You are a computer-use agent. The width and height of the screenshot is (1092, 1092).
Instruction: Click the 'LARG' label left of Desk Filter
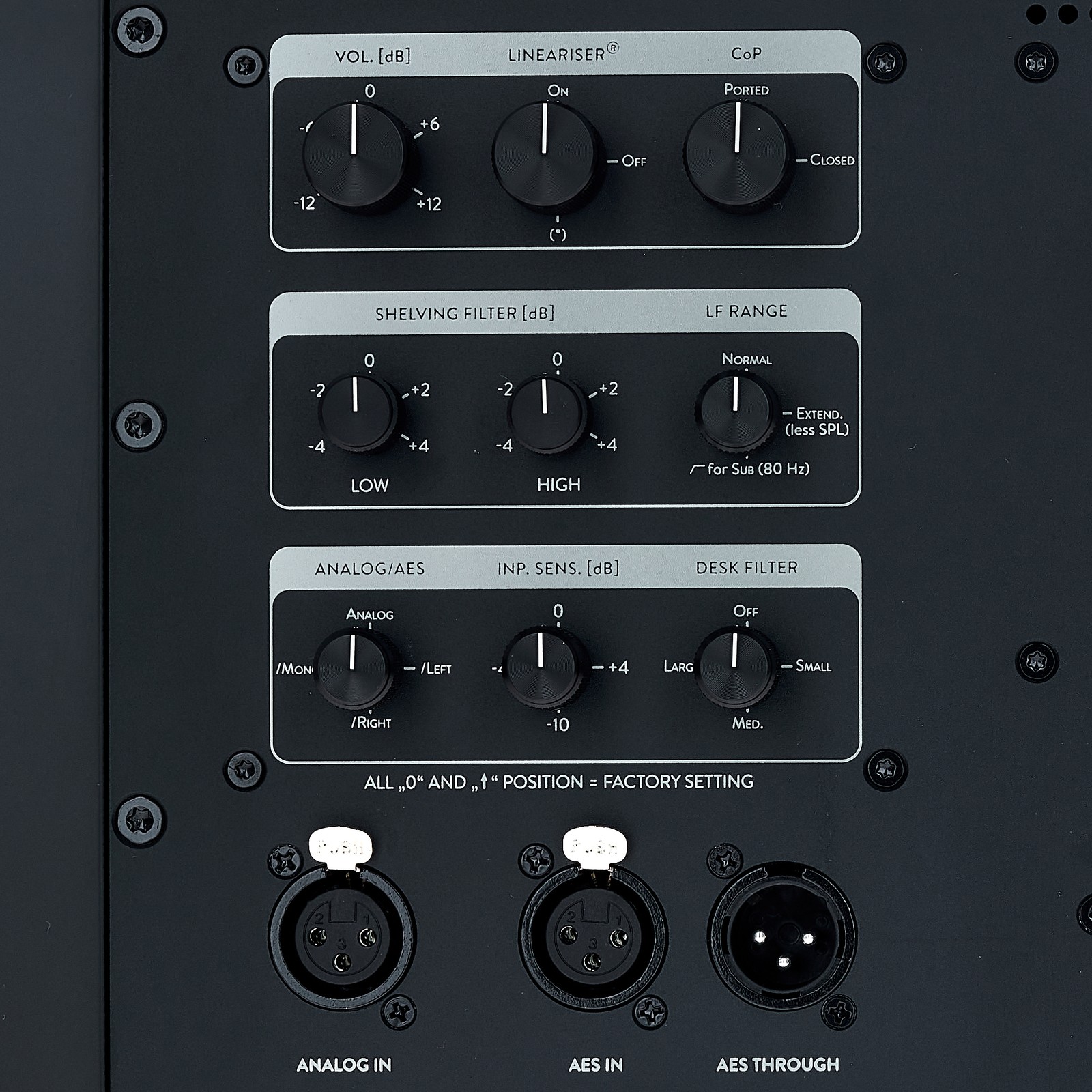point(678,666)
